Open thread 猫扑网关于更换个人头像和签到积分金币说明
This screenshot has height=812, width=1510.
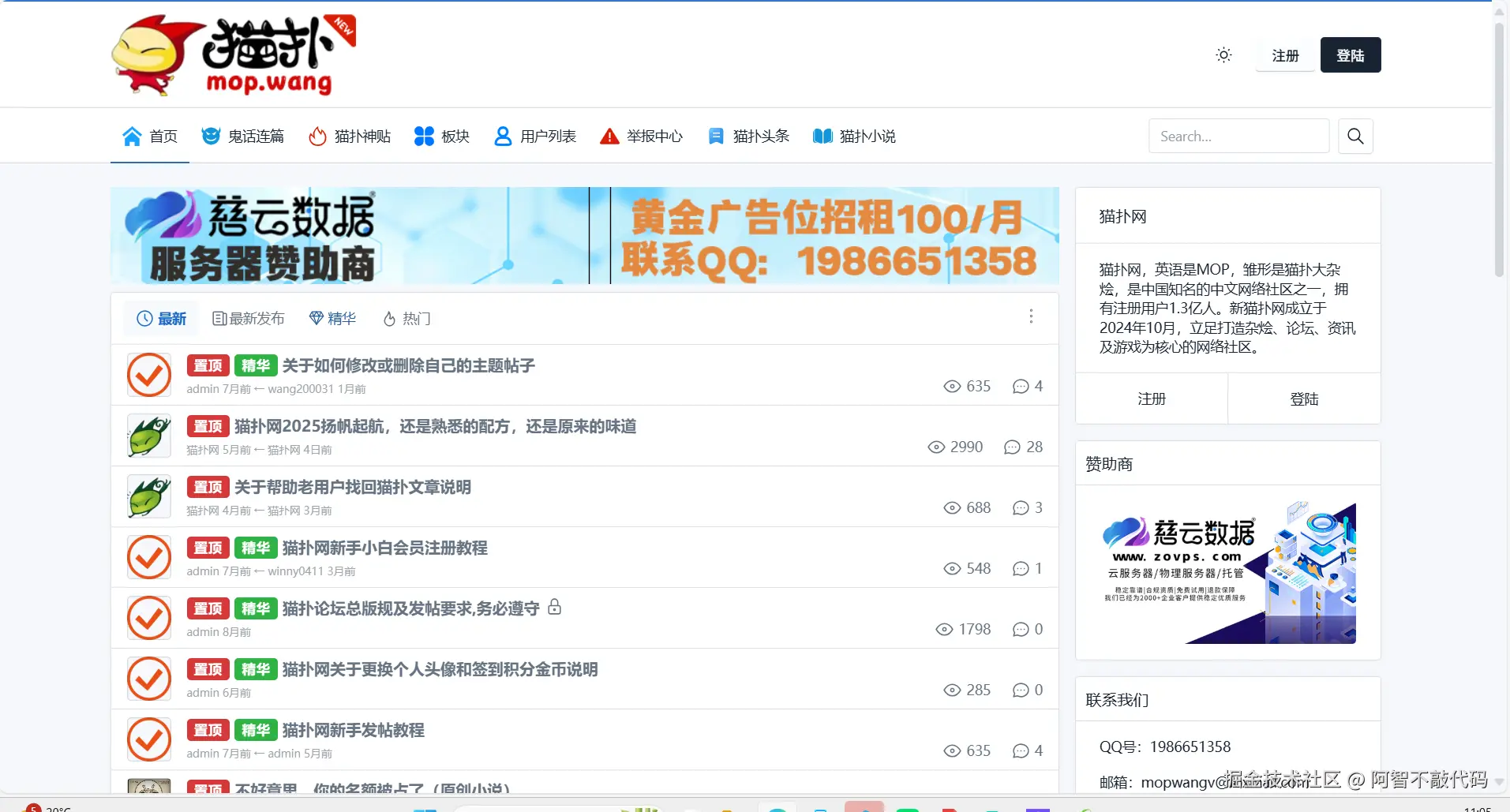(x=440, y=669)
